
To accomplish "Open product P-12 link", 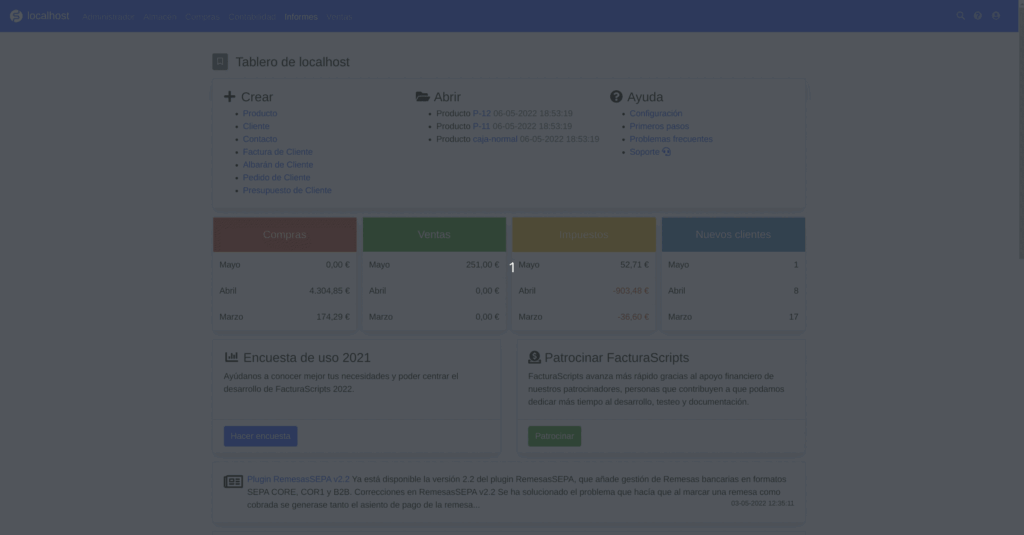I will coord(481,114).
